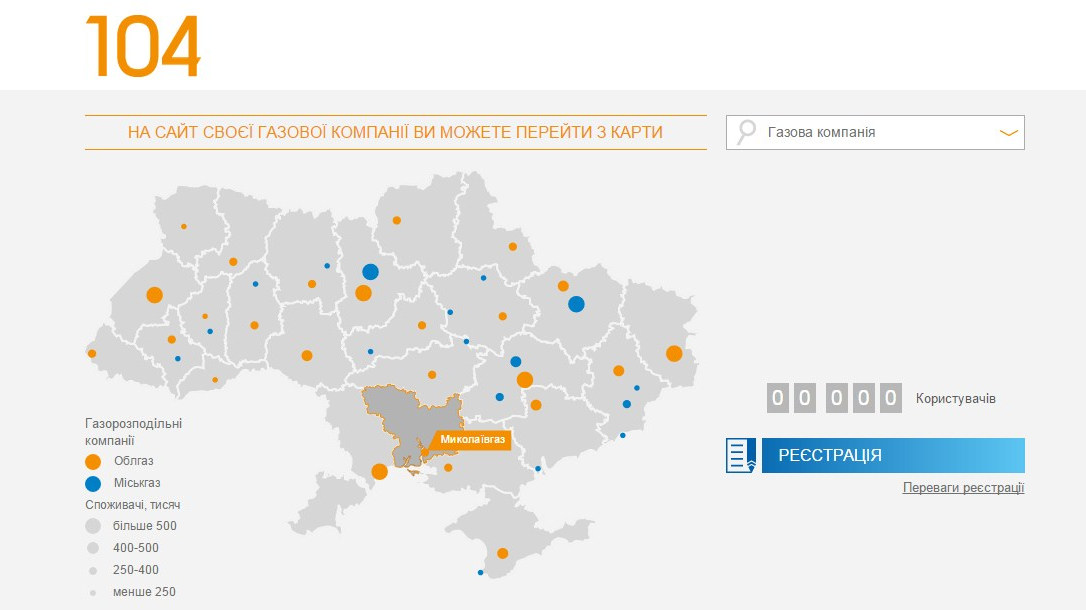Click the Миколаївгаз map label

[472, 439]
